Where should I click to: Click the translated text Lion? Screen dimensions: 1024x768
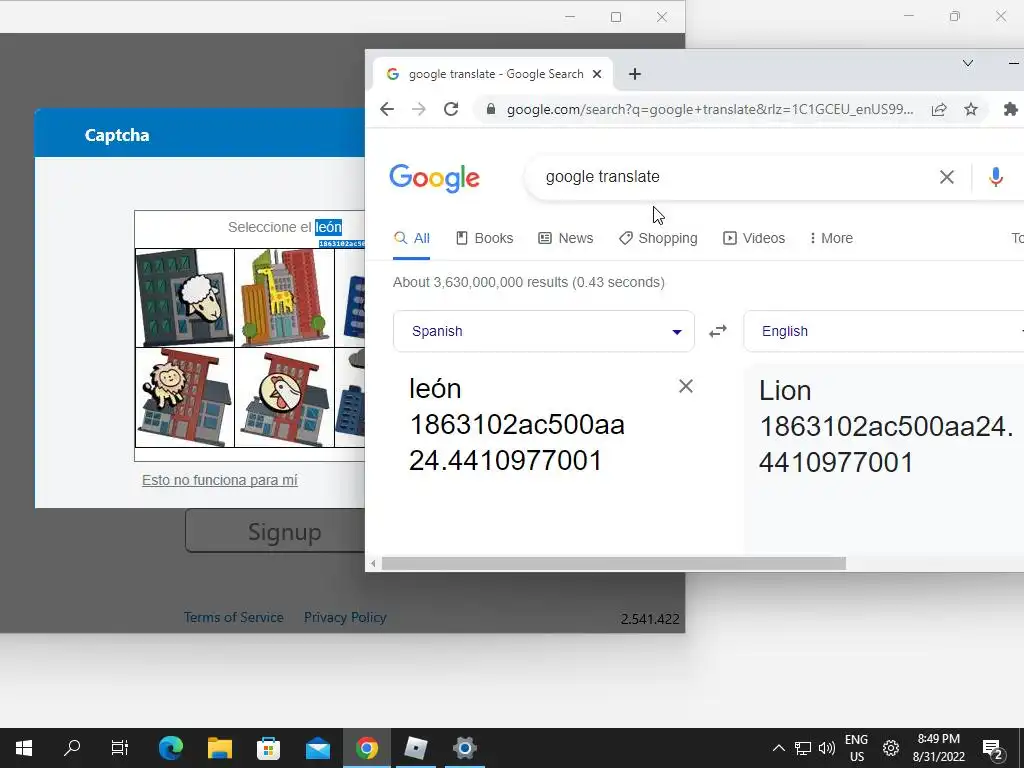pyautogui.click(x=785, y=391)
